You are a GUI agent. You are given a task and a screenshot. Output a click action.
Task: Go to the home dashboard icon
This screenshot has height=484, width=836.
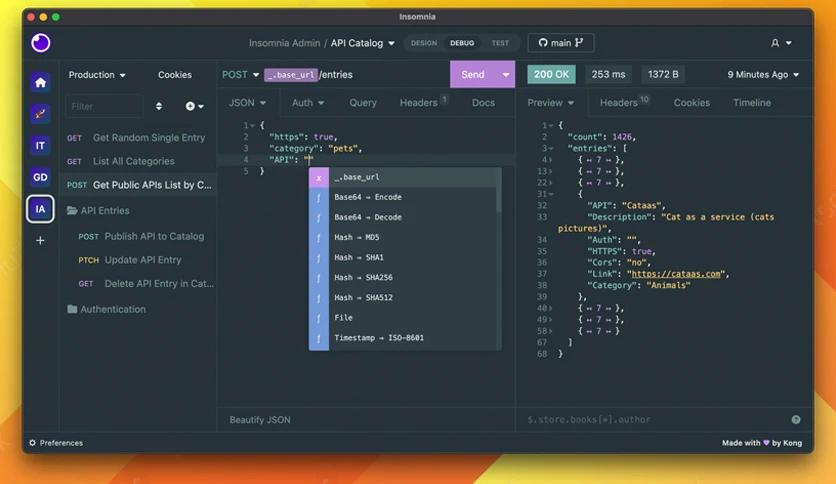[x=41, y=82]
